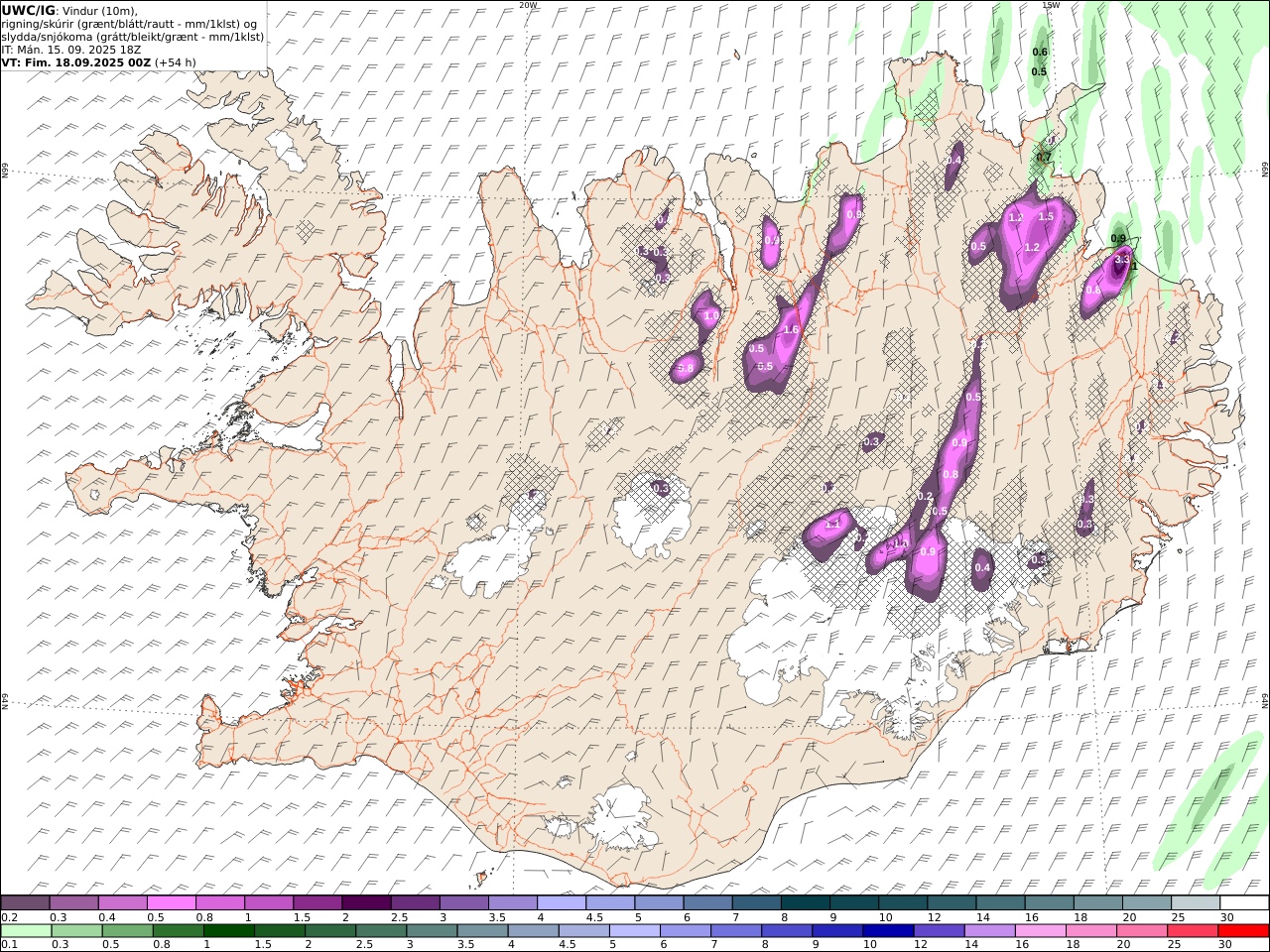Click the 'IT: Mán. 15. 09. 2025 18Z' line
This screenshot has width=1270, height=952.
tap(73, 49)
